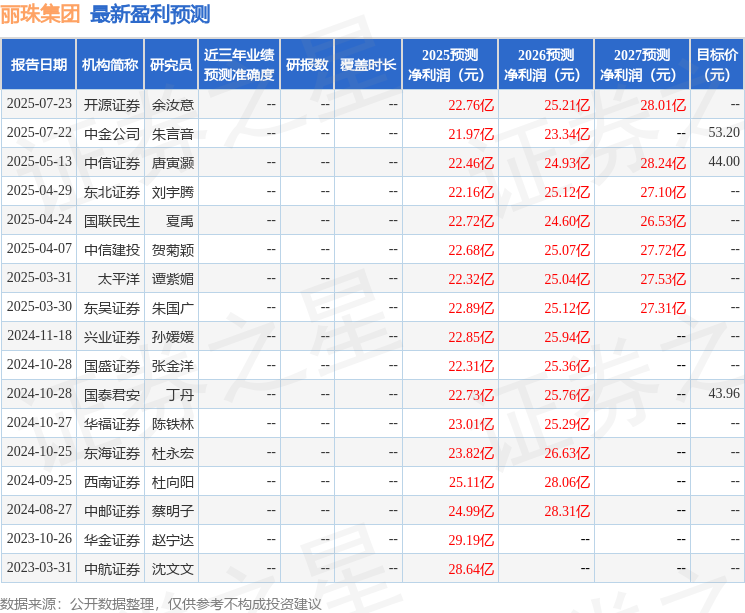
Task: Click 国联民生 institution cell
Action: 112,221
